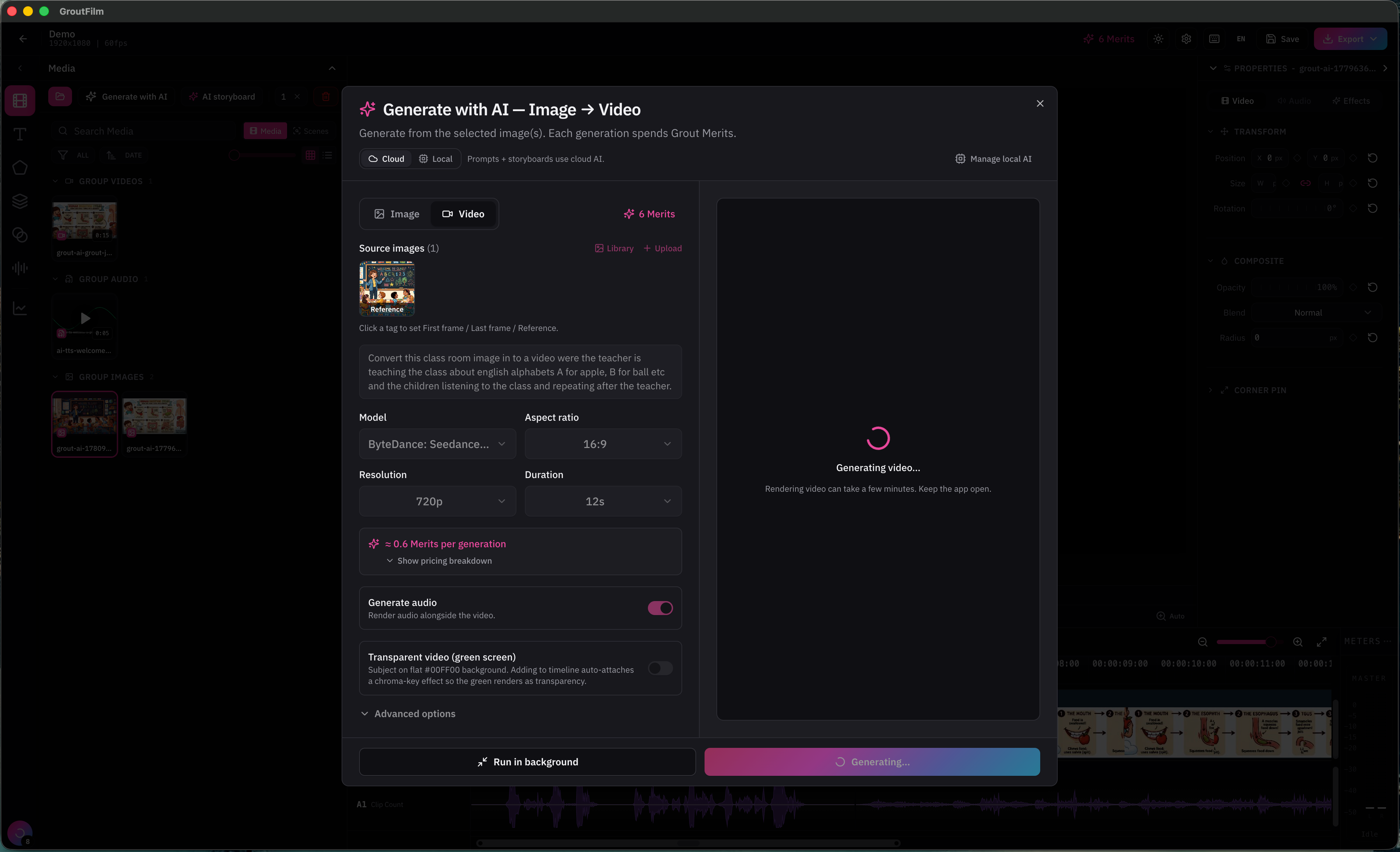This screenshot has height=852, width=1400.
Task: Select Cloud generation mode
Action: (x=386, y=159)
